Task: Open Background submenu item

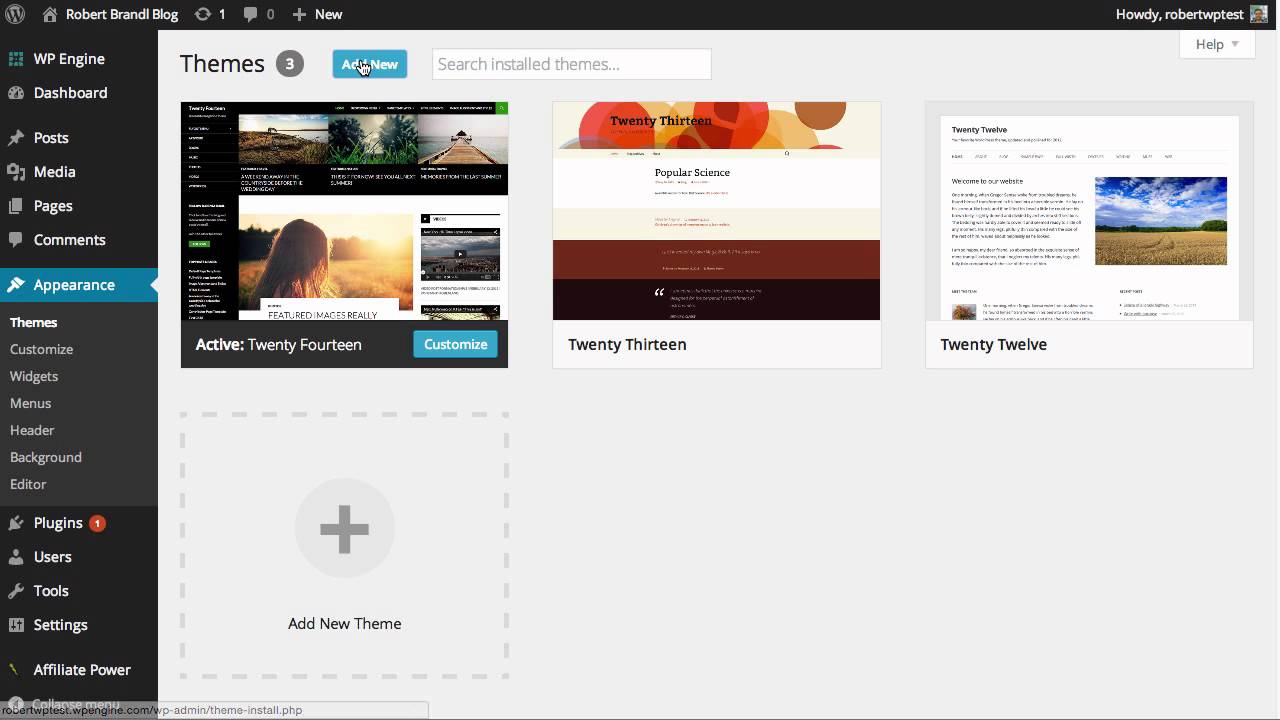Action: pyautogui.click(x=46, y=457)
